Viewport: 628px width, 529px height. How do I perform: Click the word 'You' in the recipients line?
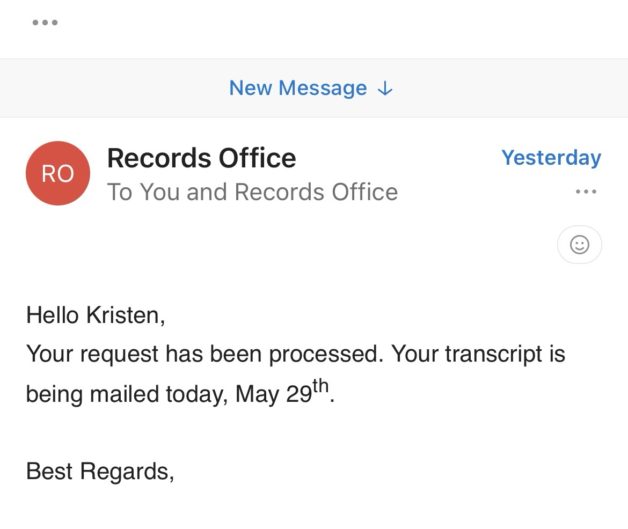click(x=160, y=192)
